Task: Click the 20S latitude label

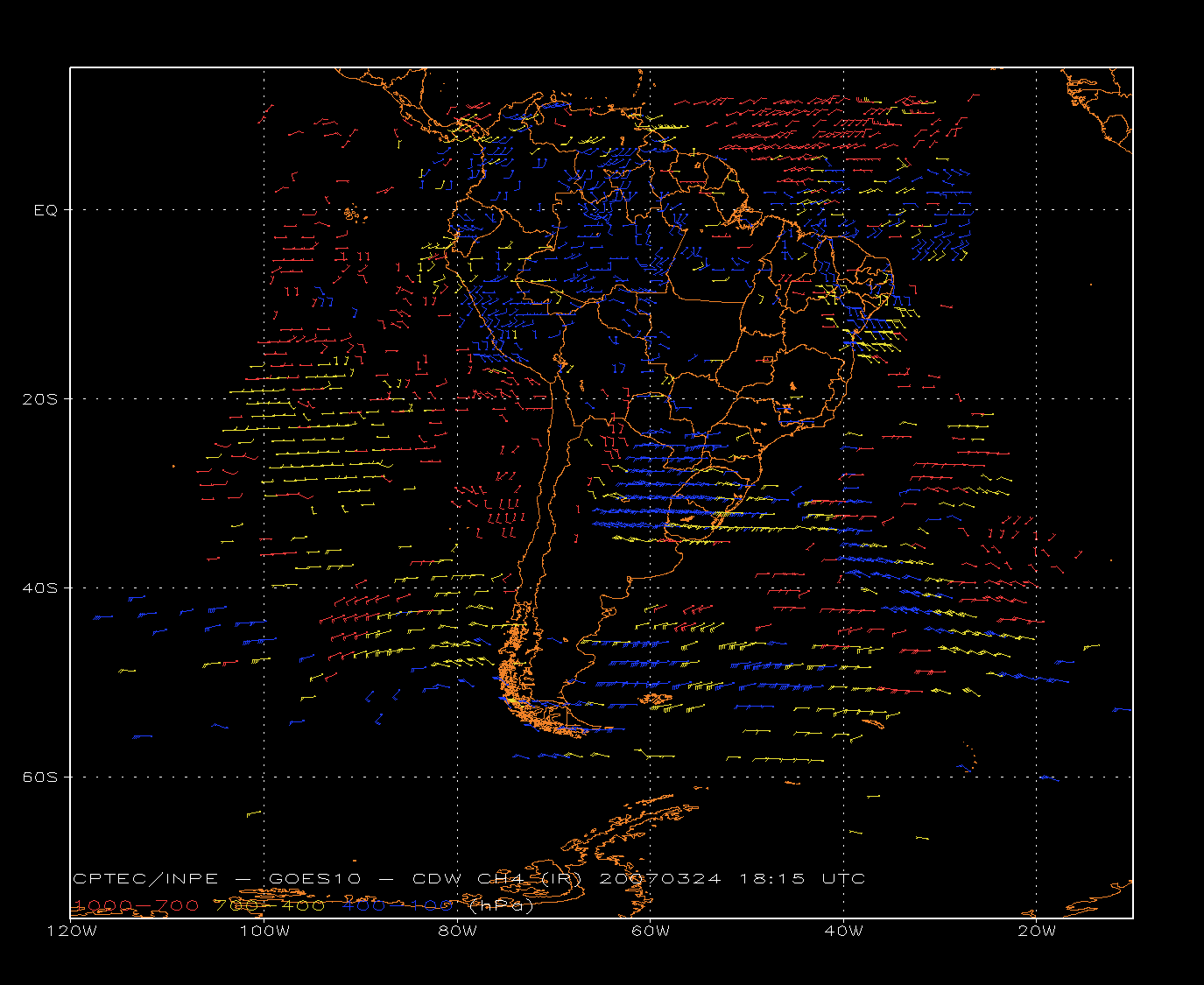Action: 39,399
